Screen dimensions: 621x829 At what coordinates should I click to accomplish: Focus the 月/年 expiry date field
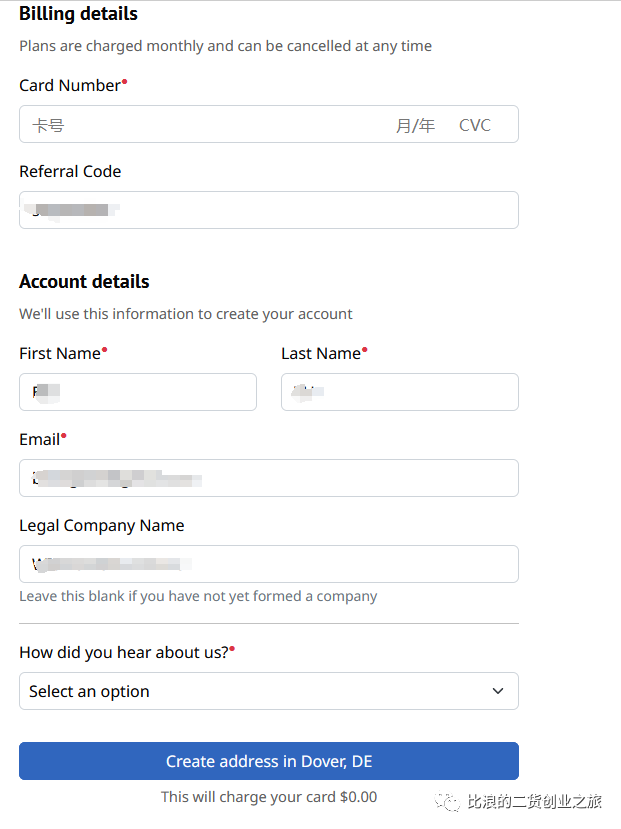415,125
